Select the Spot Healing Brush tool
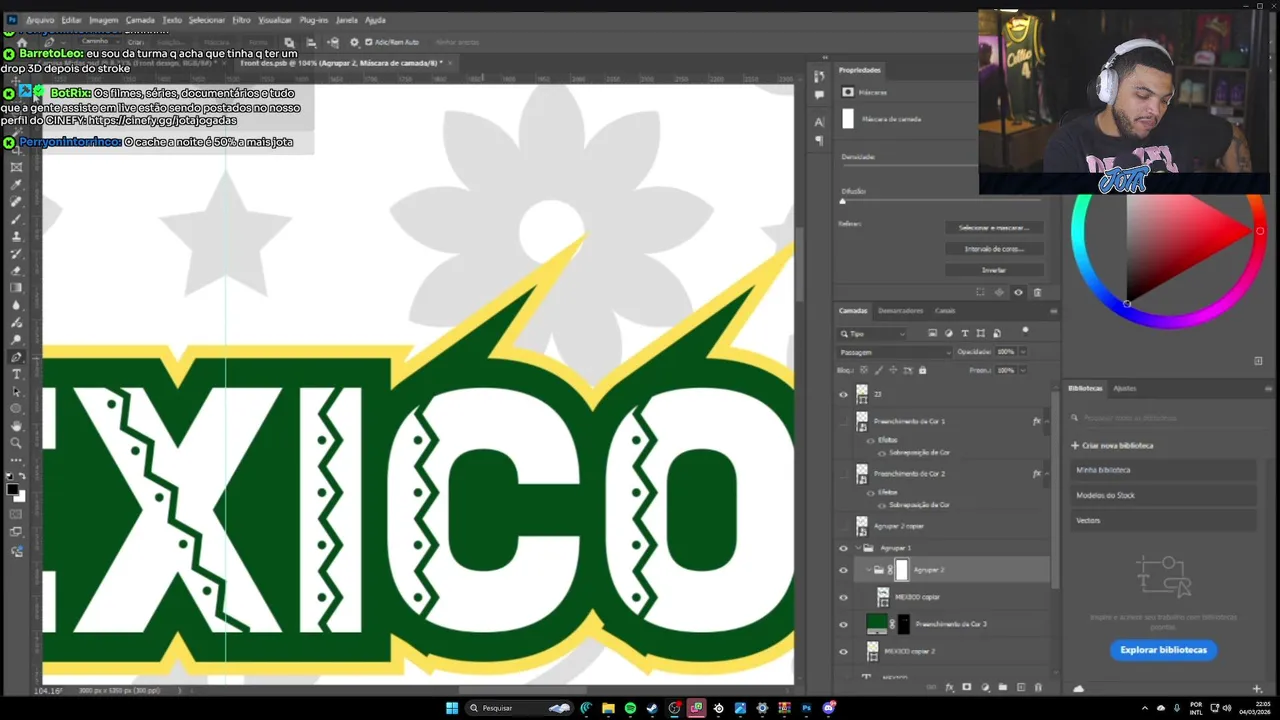Viewport: 1280px width, 720px height. point(16,201)
